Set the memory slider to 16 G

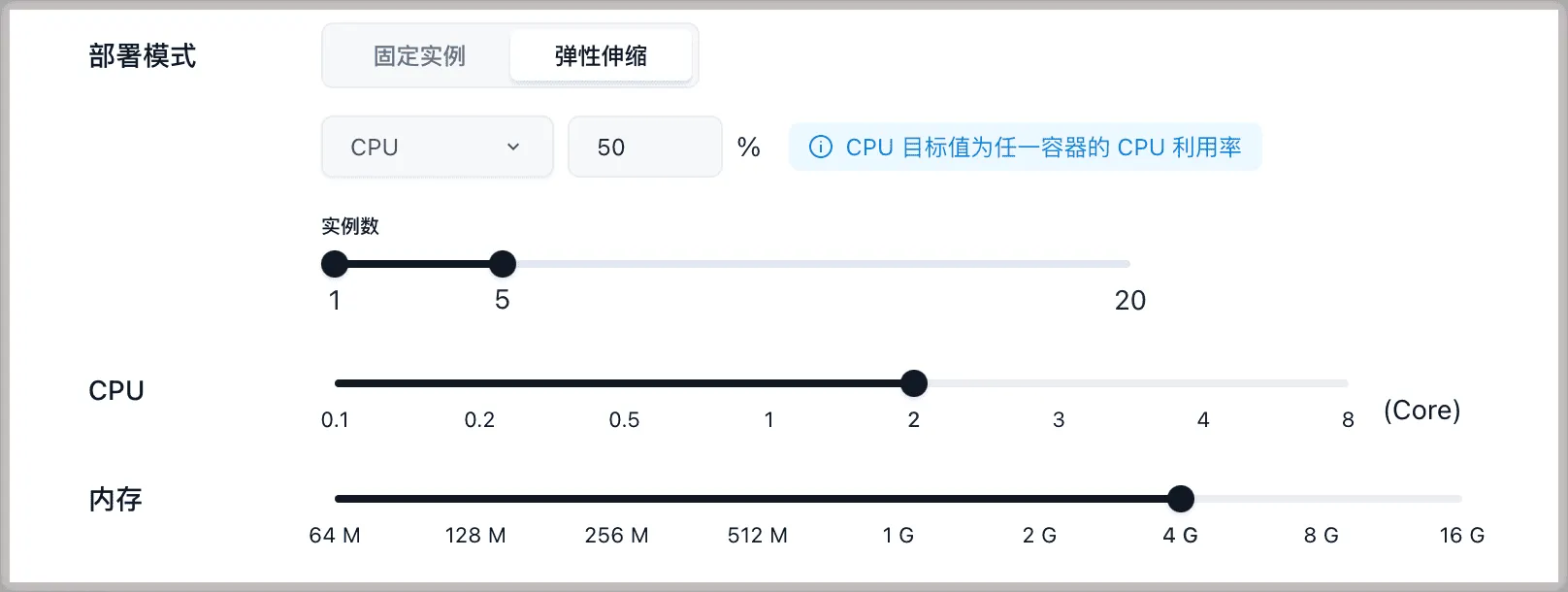[1460, 499]
